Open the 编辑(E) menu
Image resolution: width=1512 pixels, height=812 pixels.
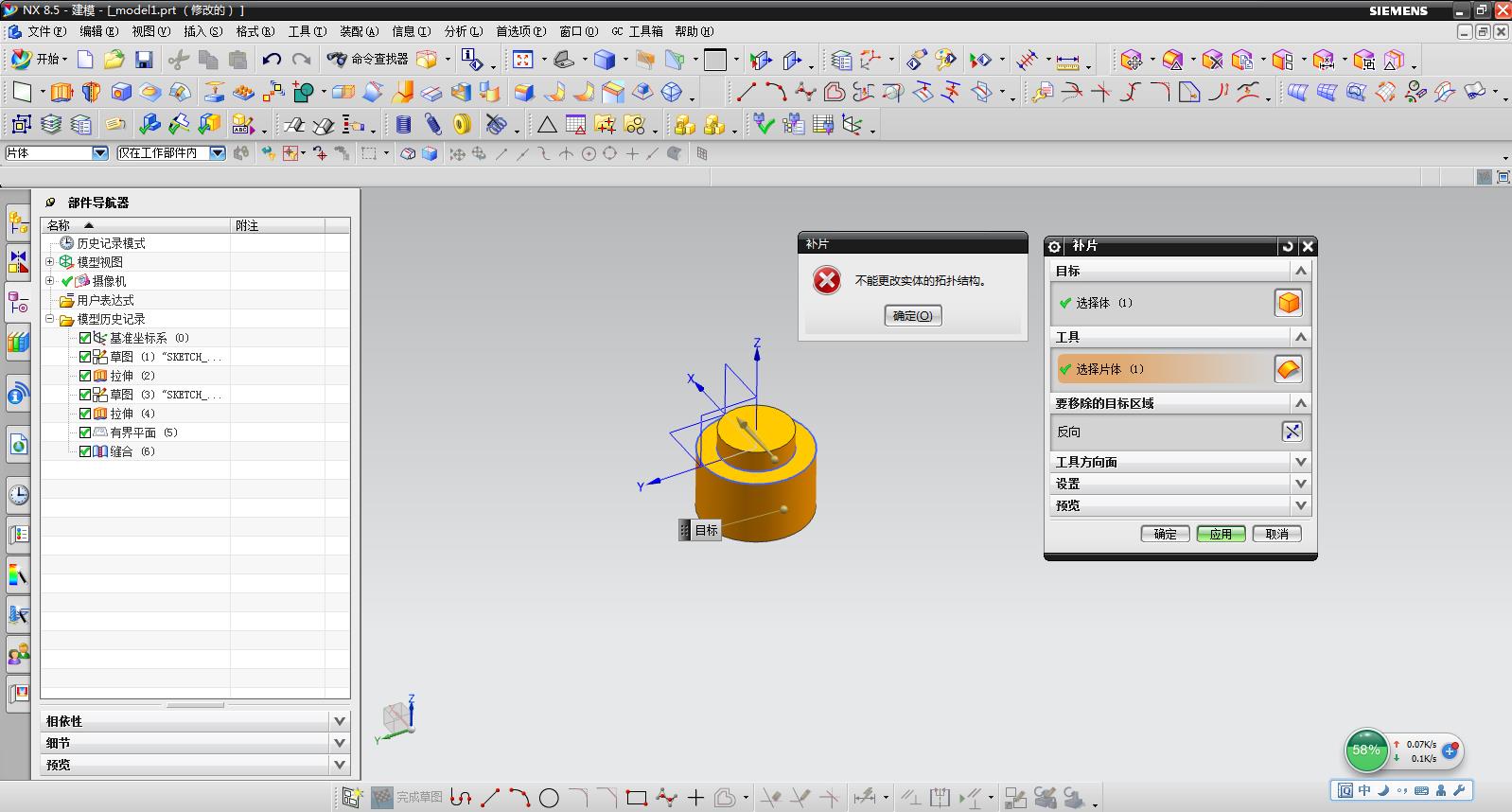coord(98,31)
